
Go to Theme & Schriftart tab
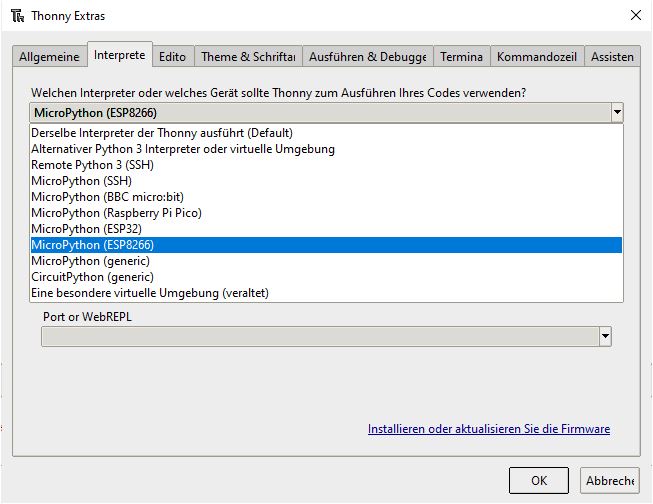[248, 56]
